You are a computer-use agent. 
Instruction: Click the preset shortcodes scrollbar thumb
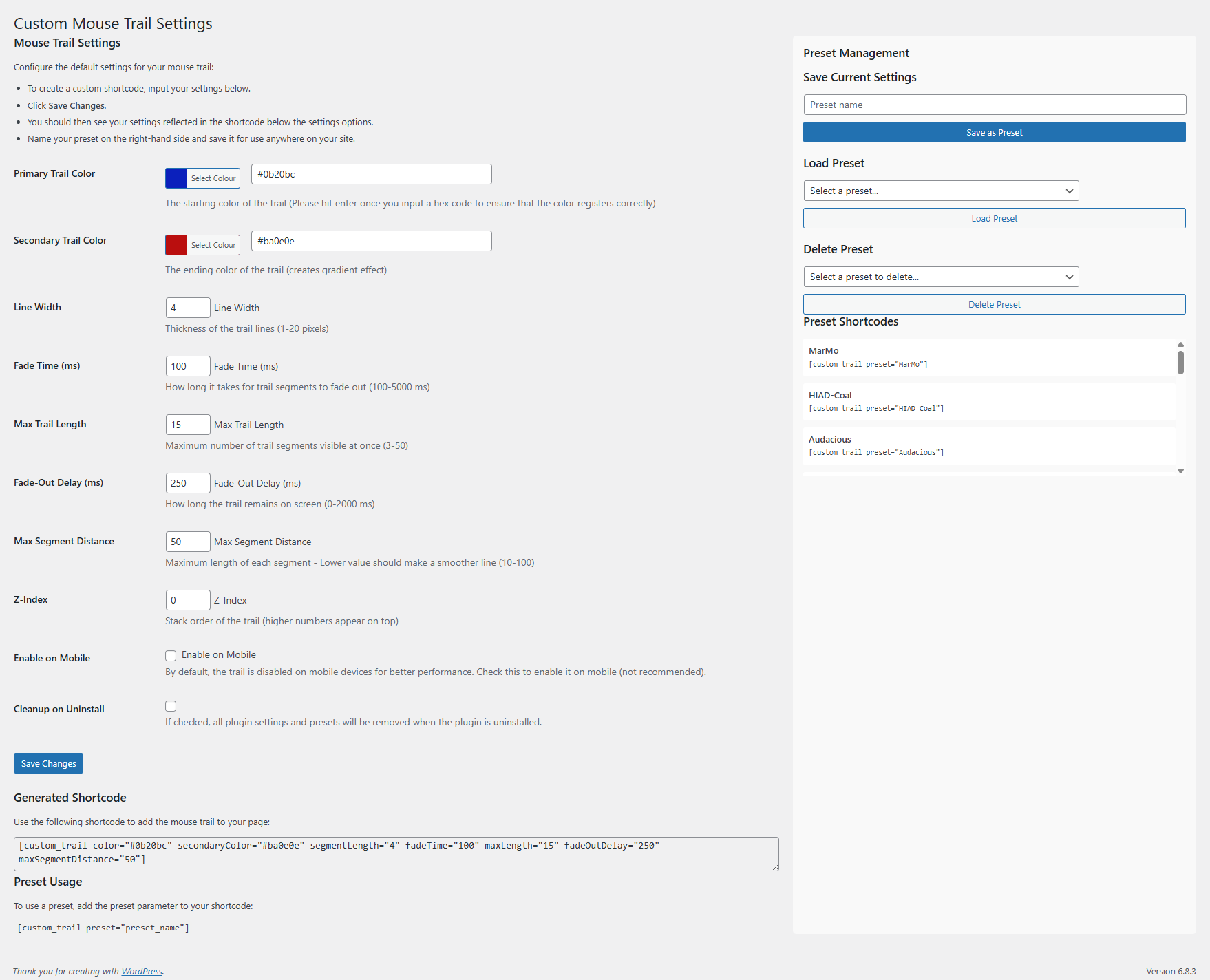(1180, 363)
